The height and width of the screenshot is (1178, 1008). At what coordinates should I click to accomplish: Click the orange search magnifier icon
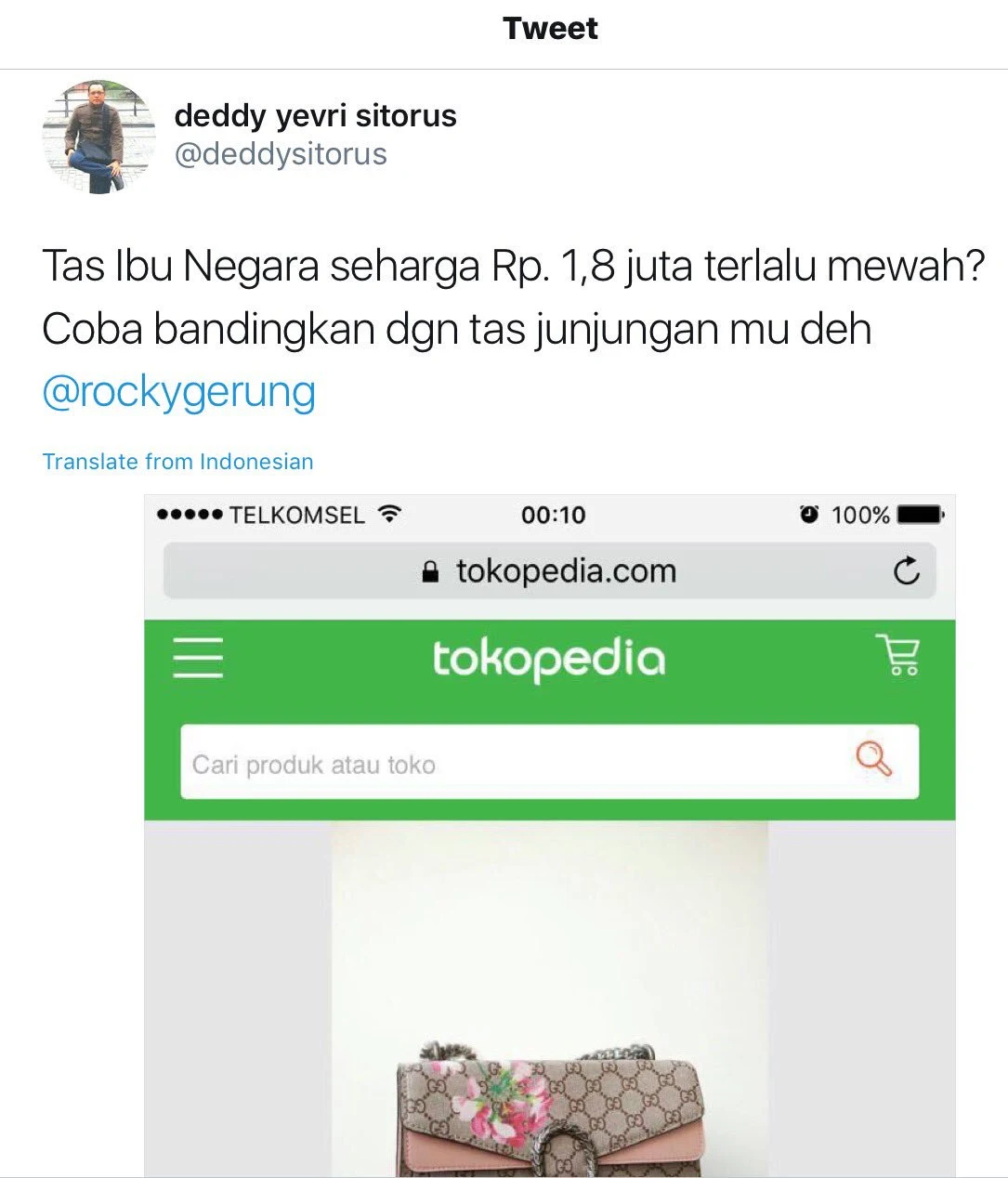coord(873,759)
